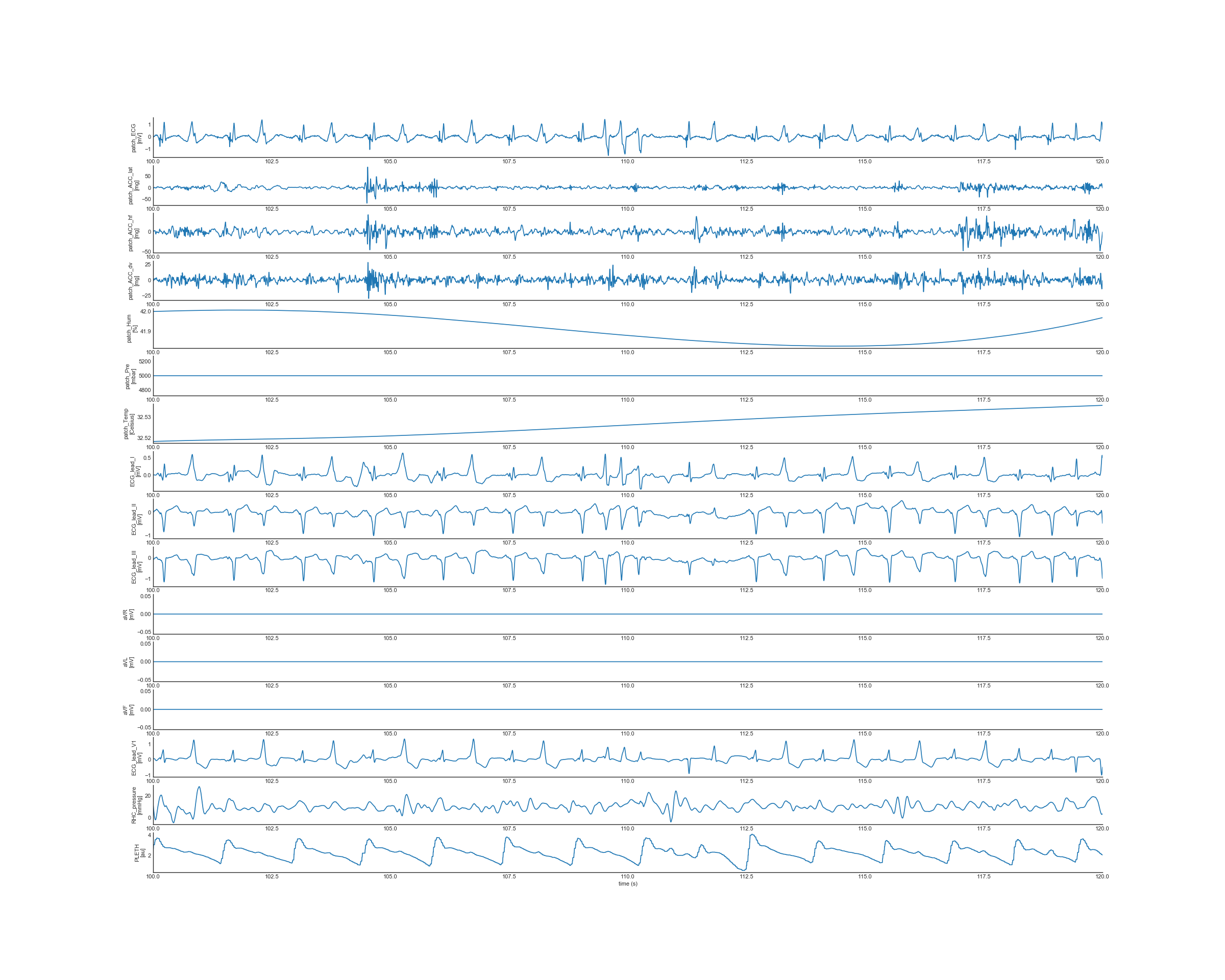
Task: Click the RHC_pressure [mmHg] axis label
Action: tap(136, 805)
